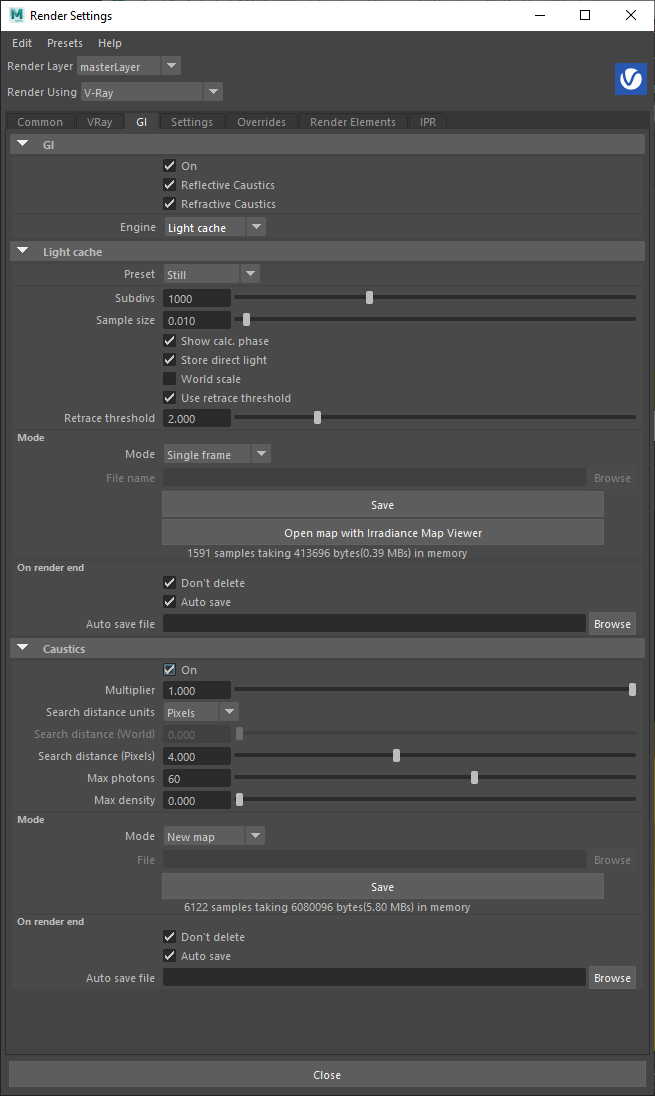Image resolution: width=655 pixels, height=1096 pixels.
Task: Open the Presets menu
Action: click(x=65, y=43)
